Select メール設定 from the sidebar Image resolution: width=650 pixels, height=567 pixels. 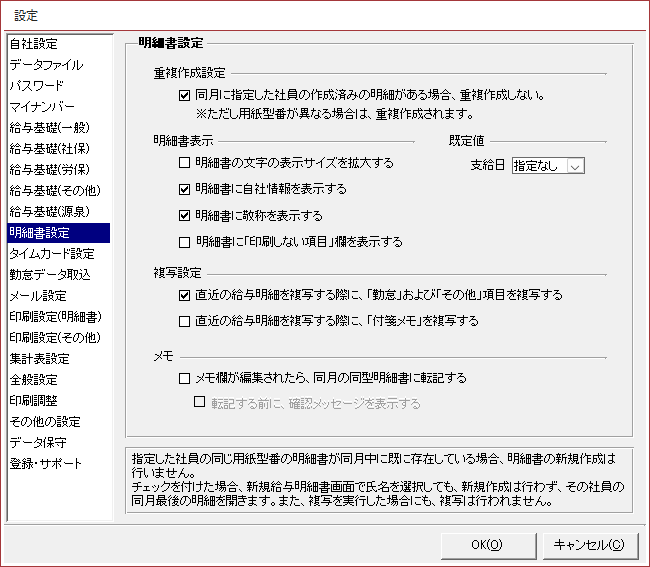(38, 296)
